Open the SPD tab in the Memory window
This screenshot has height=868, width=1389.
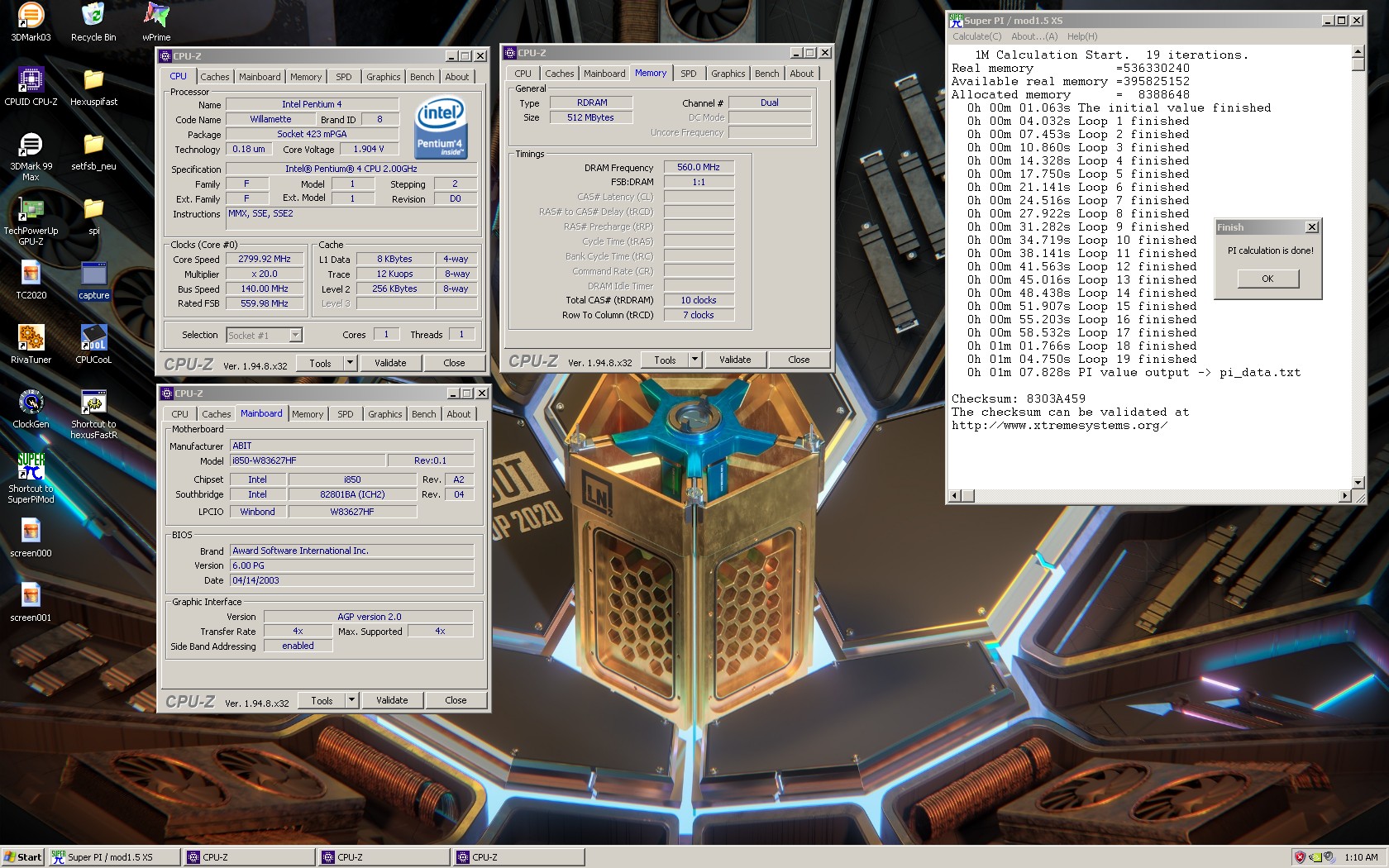click(688, 74)
